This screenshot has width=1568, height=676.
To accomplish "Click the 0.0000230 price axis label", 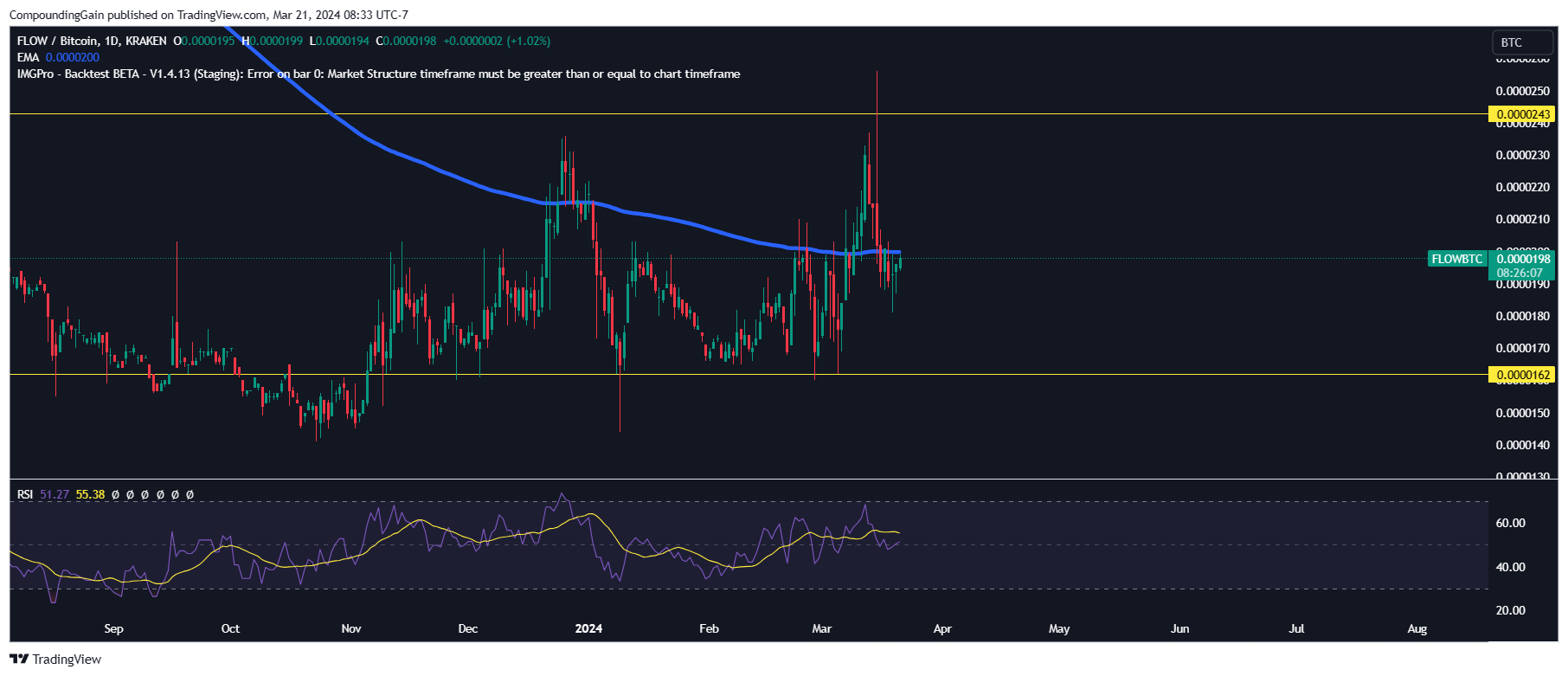I will [x=1523, y=156].
